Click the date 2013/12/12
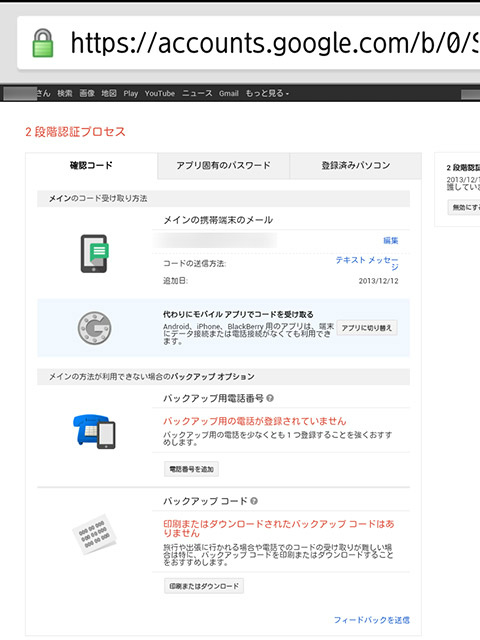The width and height of the screenshot is (480, 640). coord(378,281)
